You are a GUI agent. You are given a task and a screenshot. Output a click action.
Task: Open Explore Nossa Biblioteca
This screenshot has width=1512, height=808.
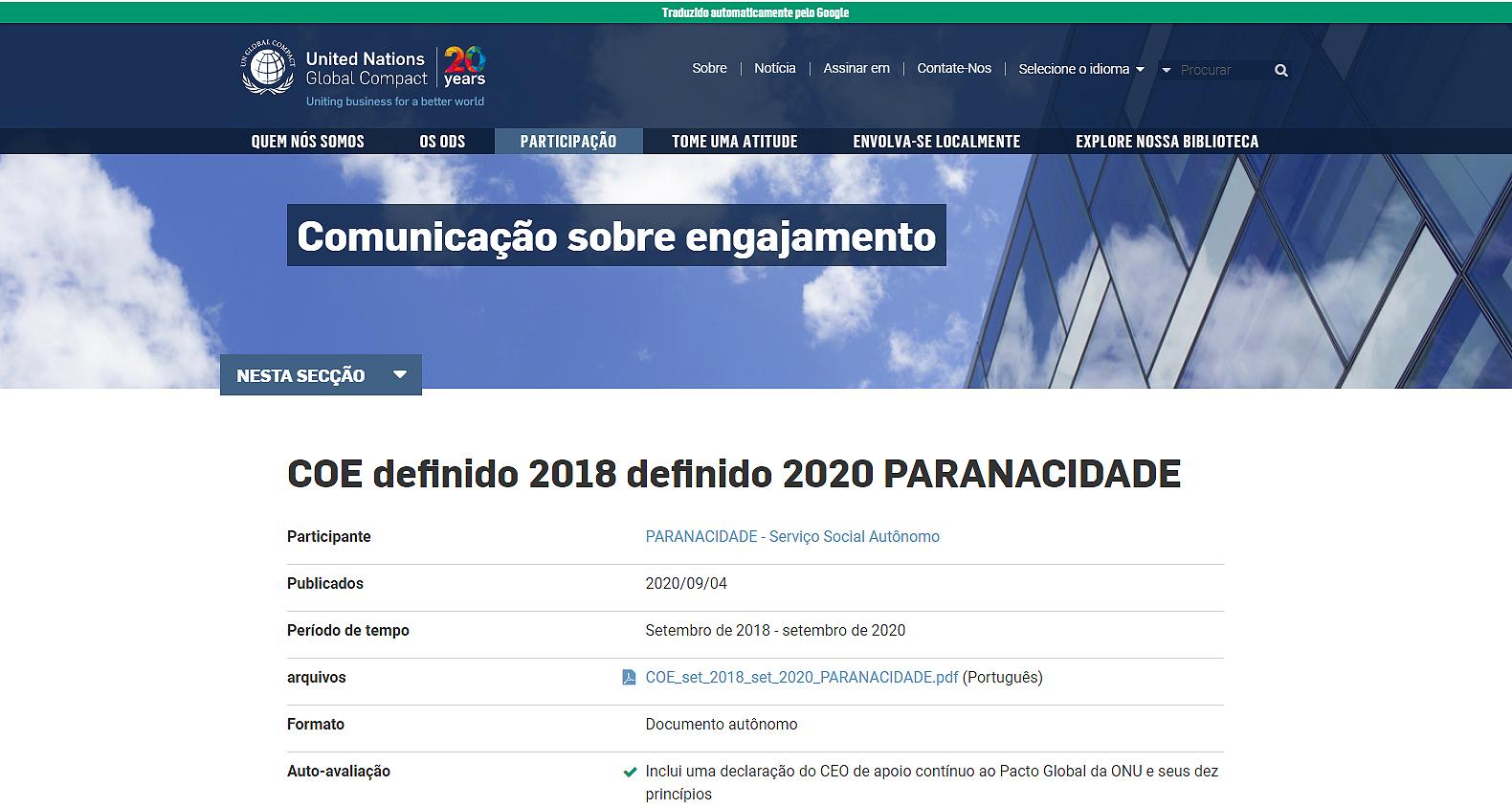pos(1167,141)
